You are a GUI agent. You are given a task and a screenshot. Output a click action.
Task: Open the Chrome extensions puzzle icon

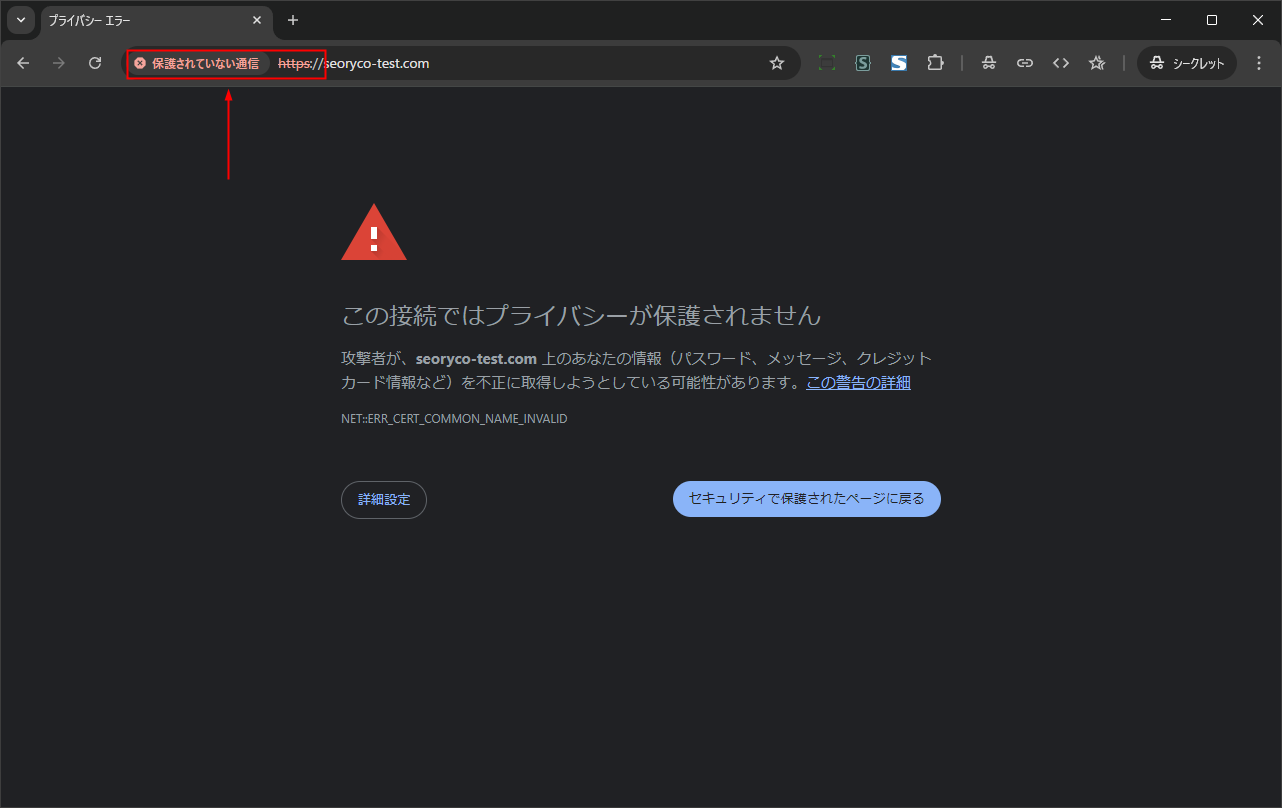pyautogui.click(x=935, y=62)
